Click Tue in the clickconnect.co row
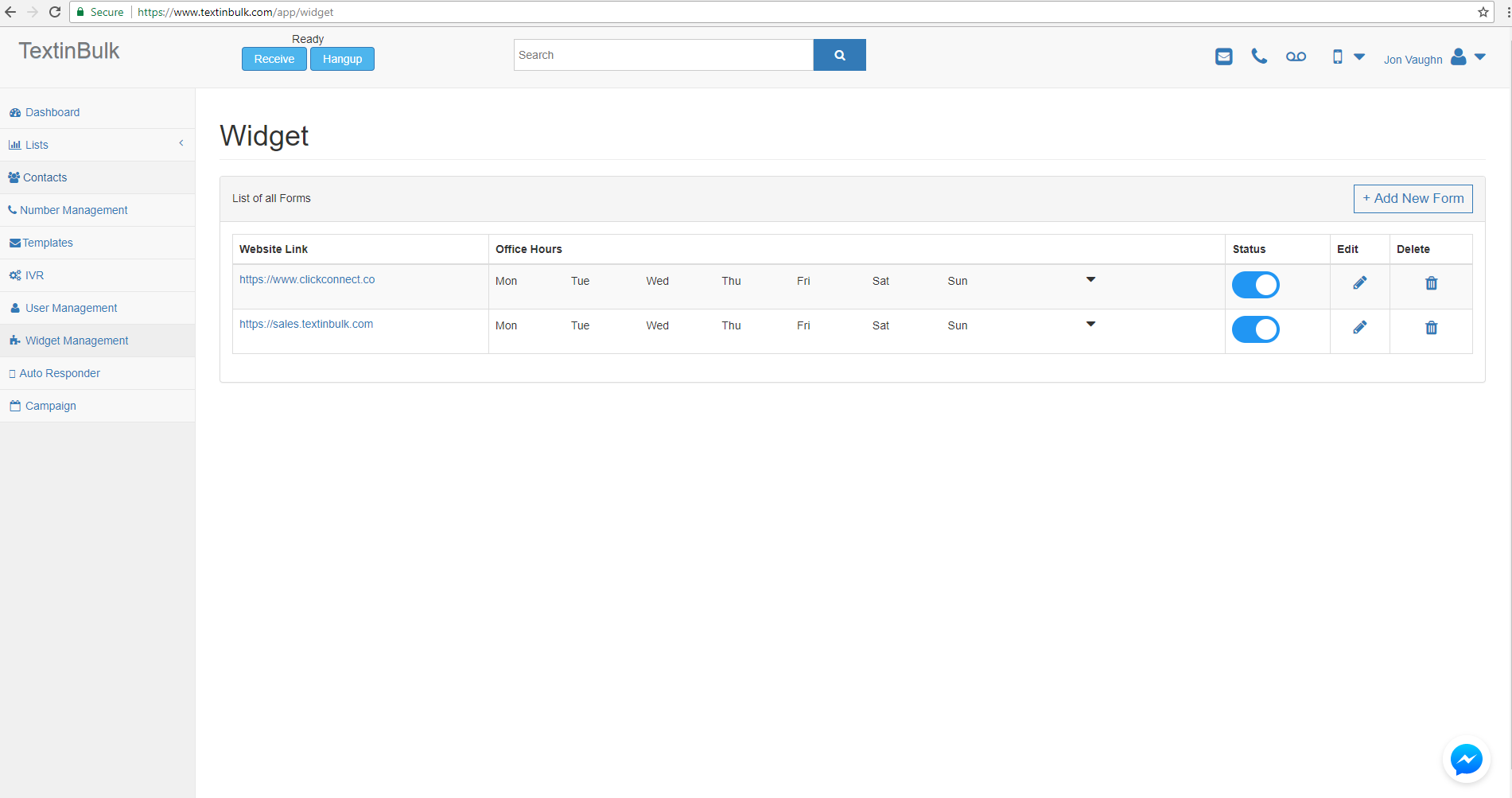Viewport: 1512px width, 798px height. 580,281
